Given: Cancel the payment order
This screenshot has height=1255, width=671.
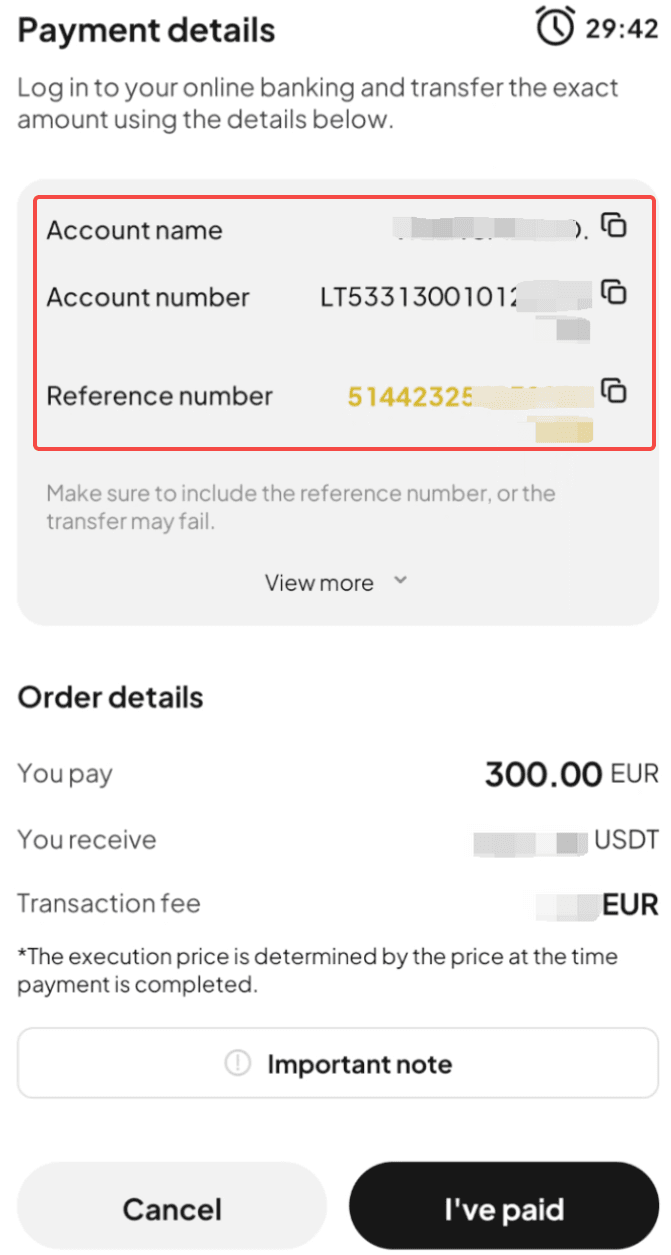Looking at the screenshot, I should 171,1207.
